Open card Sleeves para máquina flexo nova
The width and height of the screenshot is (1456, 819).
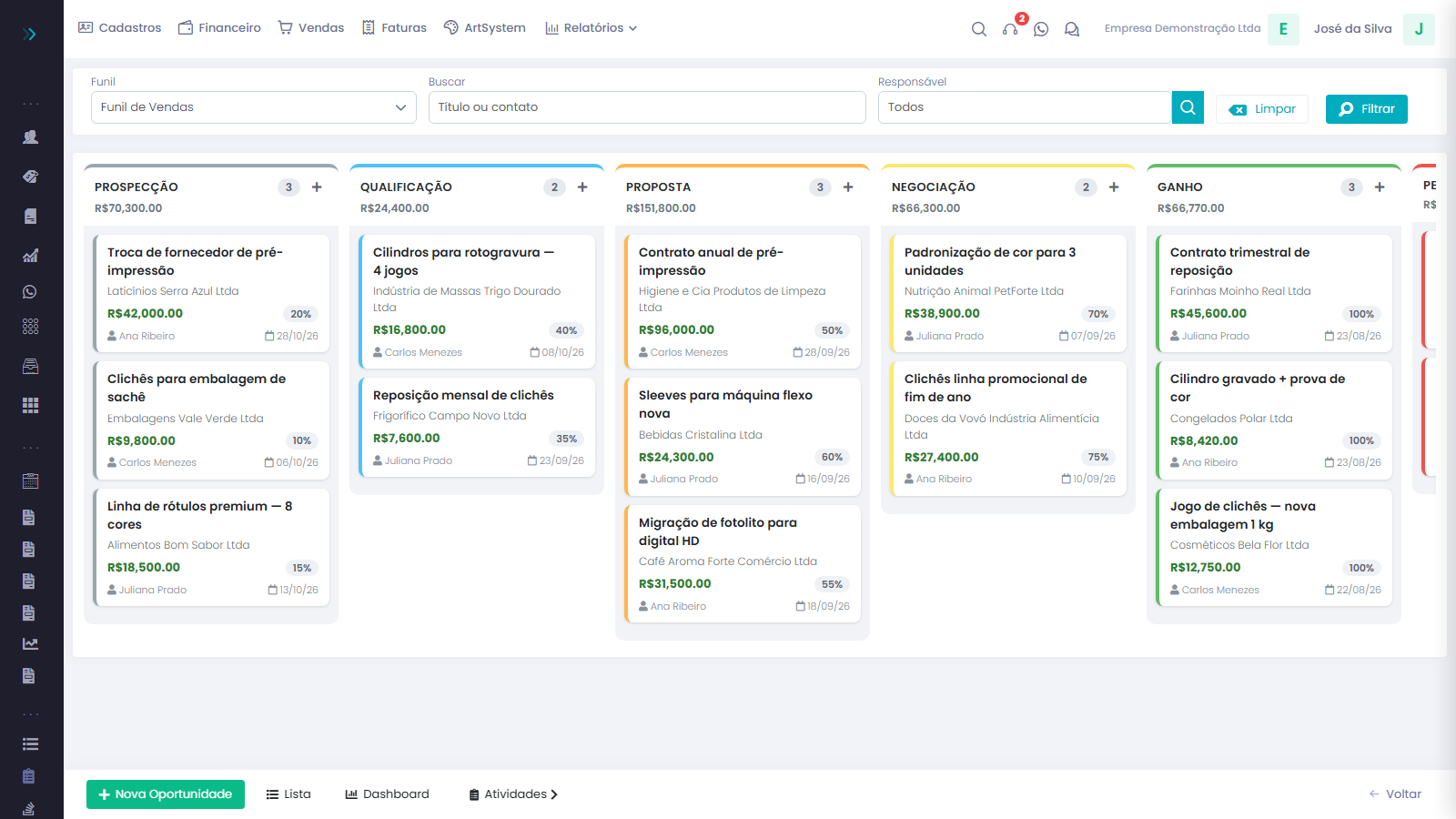743,436
